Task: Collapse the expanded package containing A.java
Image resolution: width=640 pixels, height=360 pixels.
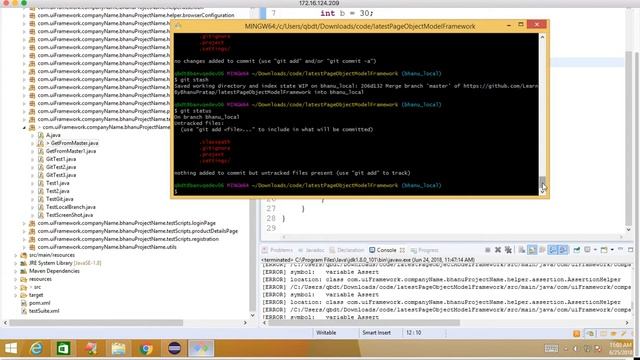Action: 24,127
